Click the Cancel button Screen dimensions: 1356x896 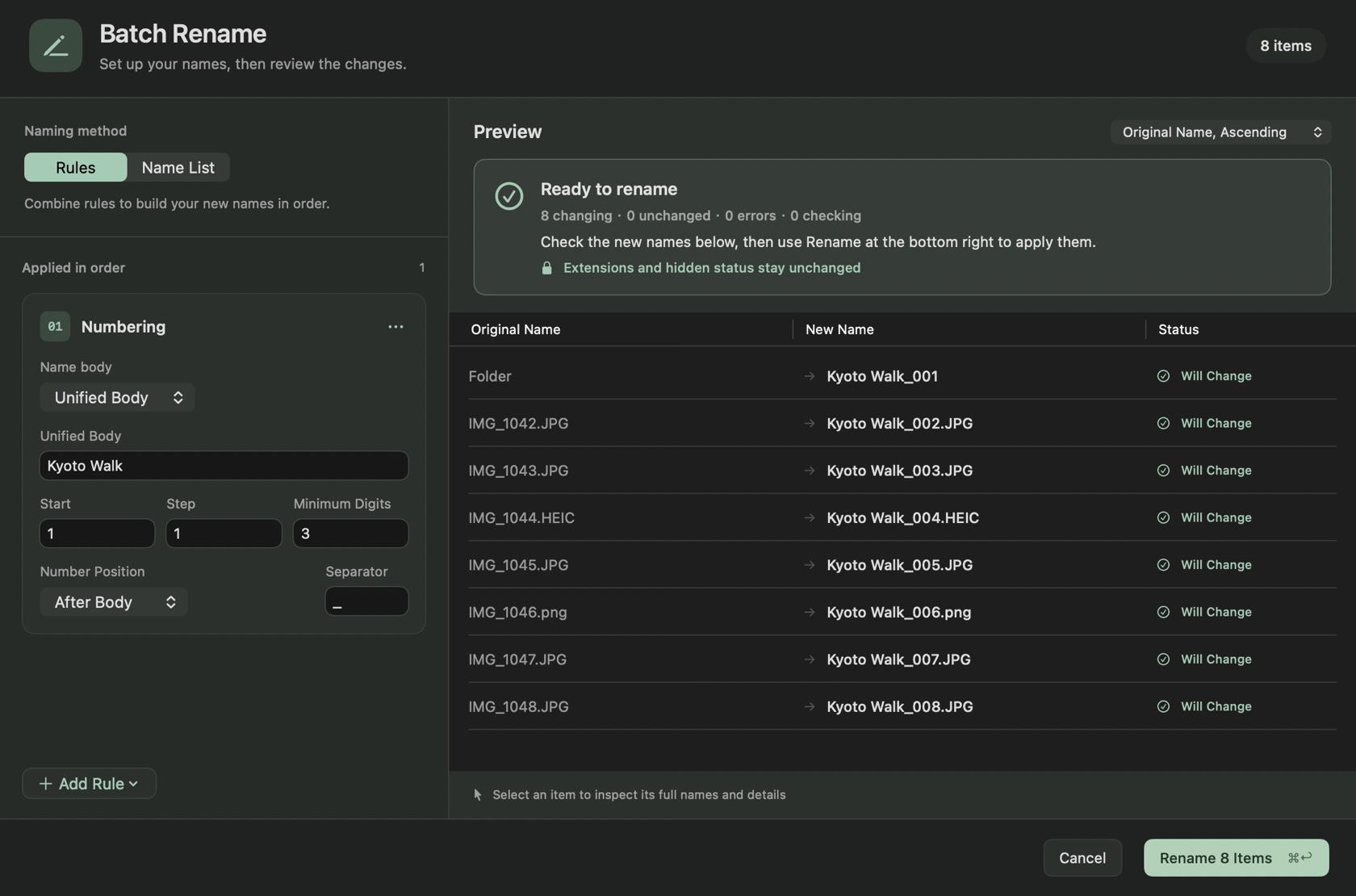[x=1082, y=857]
